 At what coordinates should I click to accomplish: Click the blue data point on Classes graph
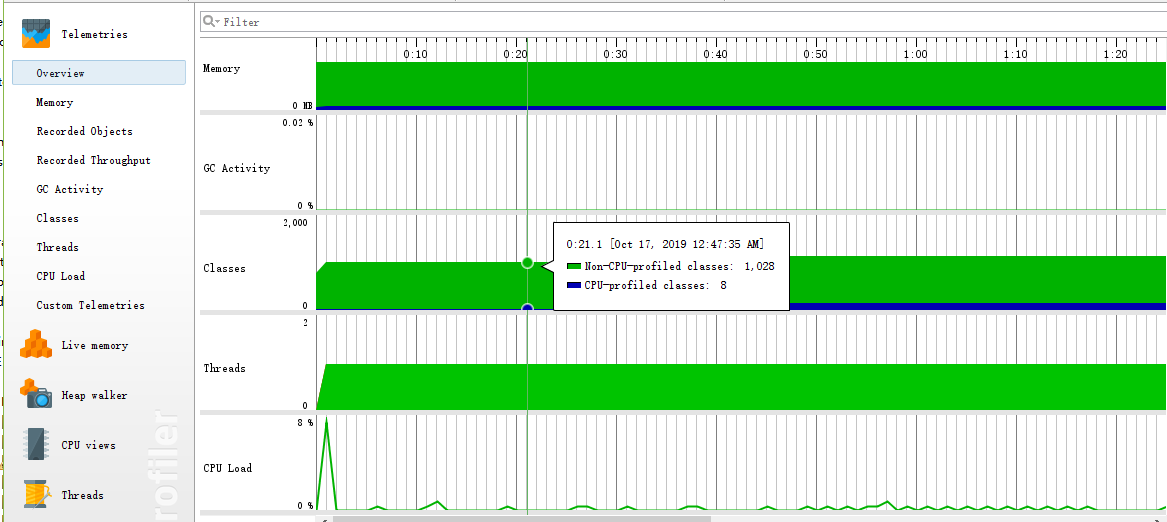[x=528, y=308]
